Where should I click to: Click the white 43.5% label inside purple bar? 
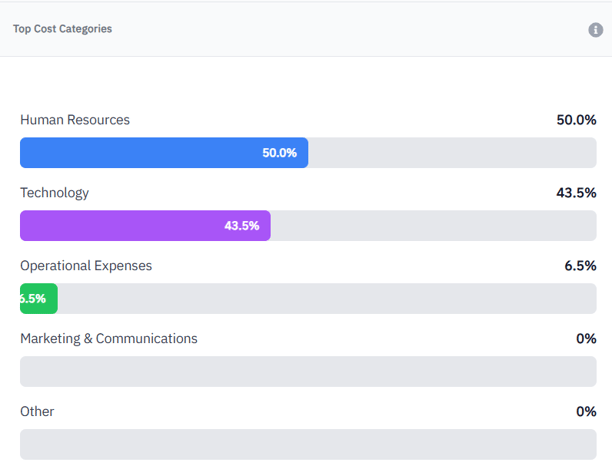[x=242, y=226]
